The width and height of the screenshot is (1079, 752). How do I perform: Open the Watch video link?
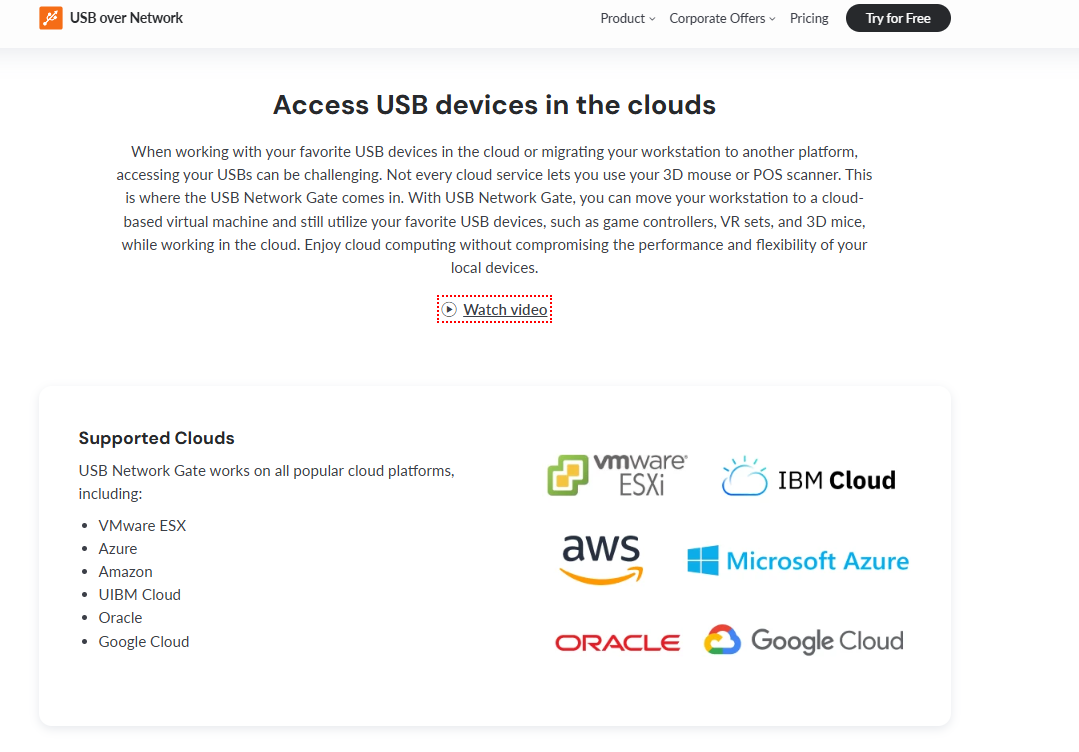point(505,310)
